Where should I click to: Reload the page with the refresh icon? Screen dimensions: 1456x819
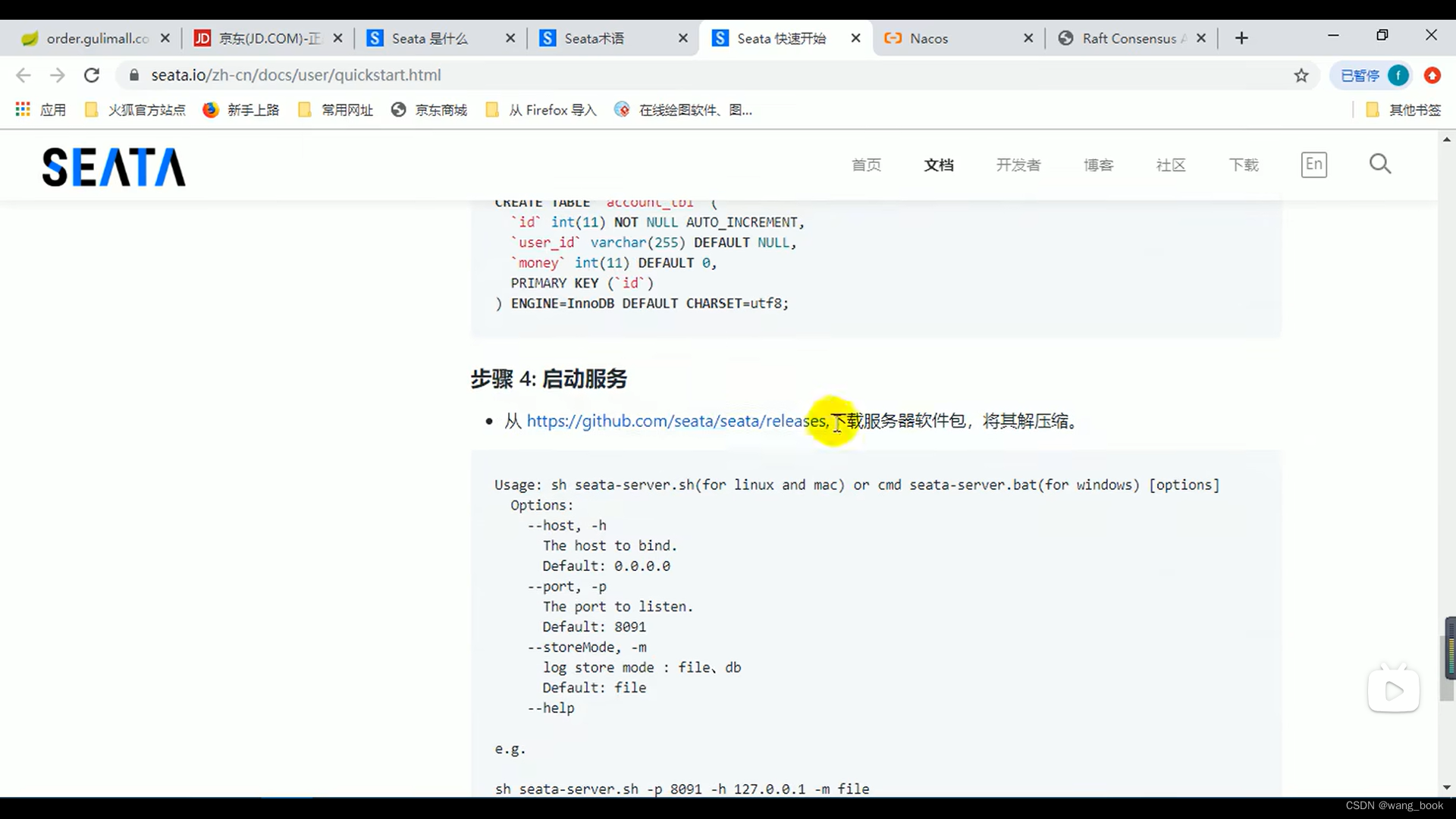pos(92,75)
